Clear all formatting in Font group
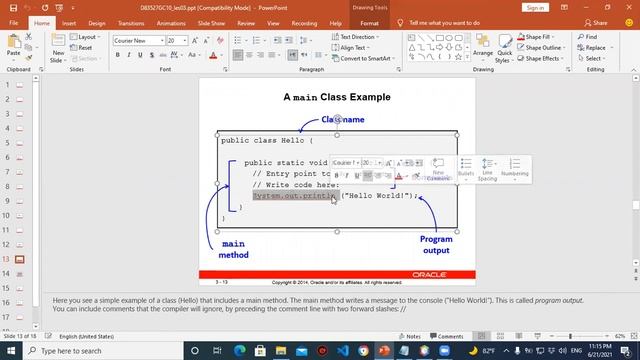This screenshot has height=360, width=640. click(220, 40)
